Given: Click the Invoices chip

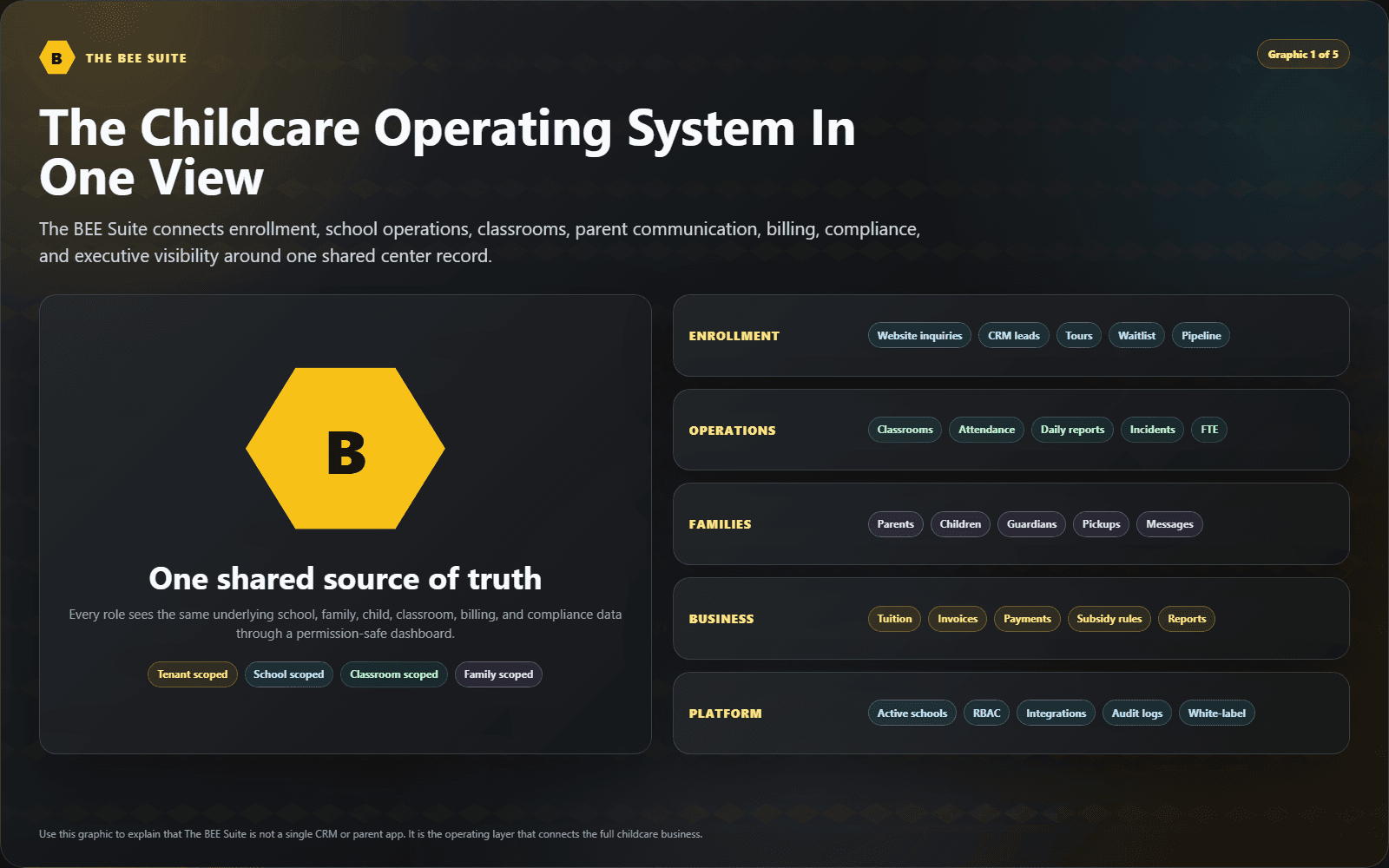Looking at the screenshot, I should 958,619.
